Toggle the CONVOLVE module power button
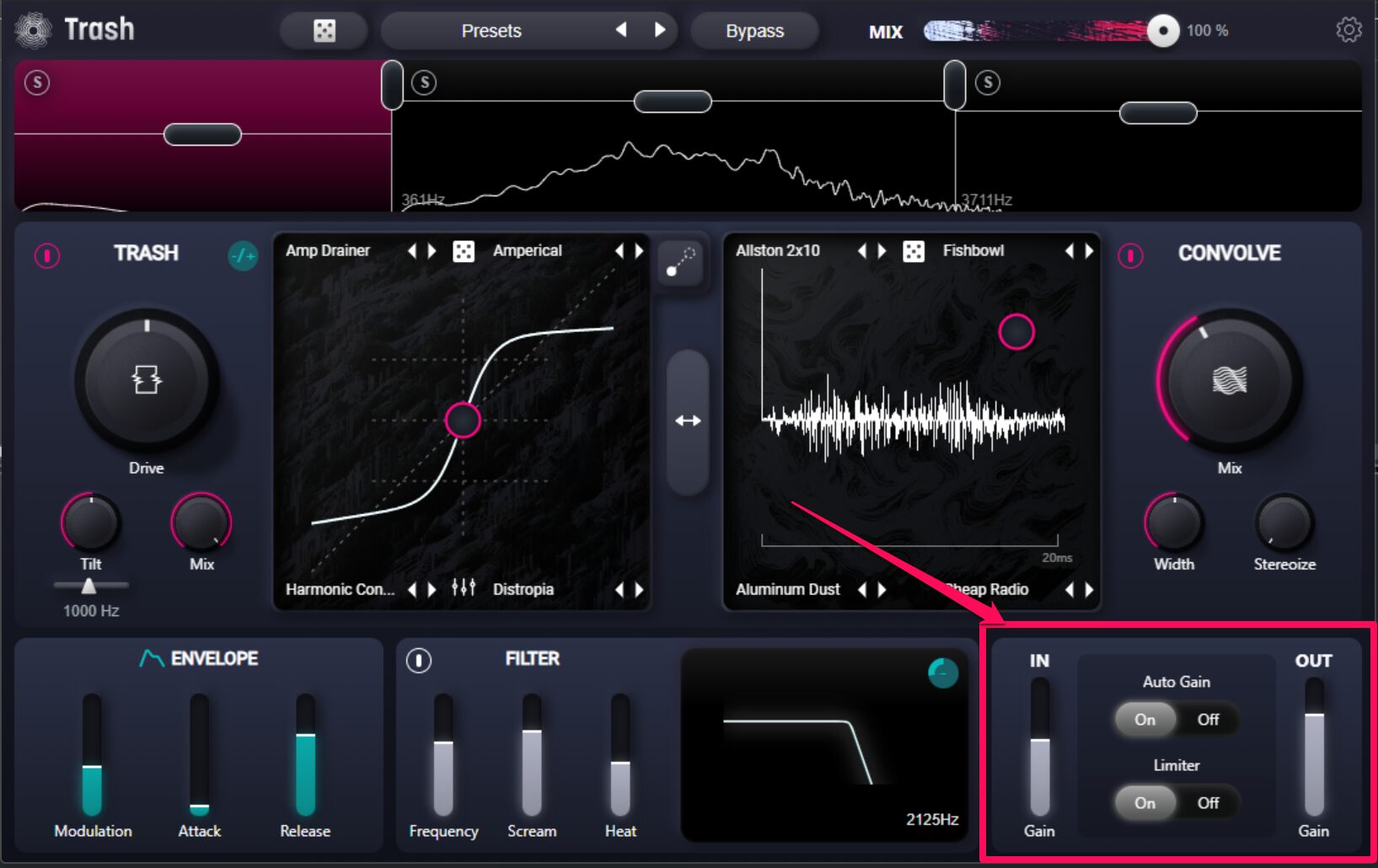 click(x=1130, y=255)
